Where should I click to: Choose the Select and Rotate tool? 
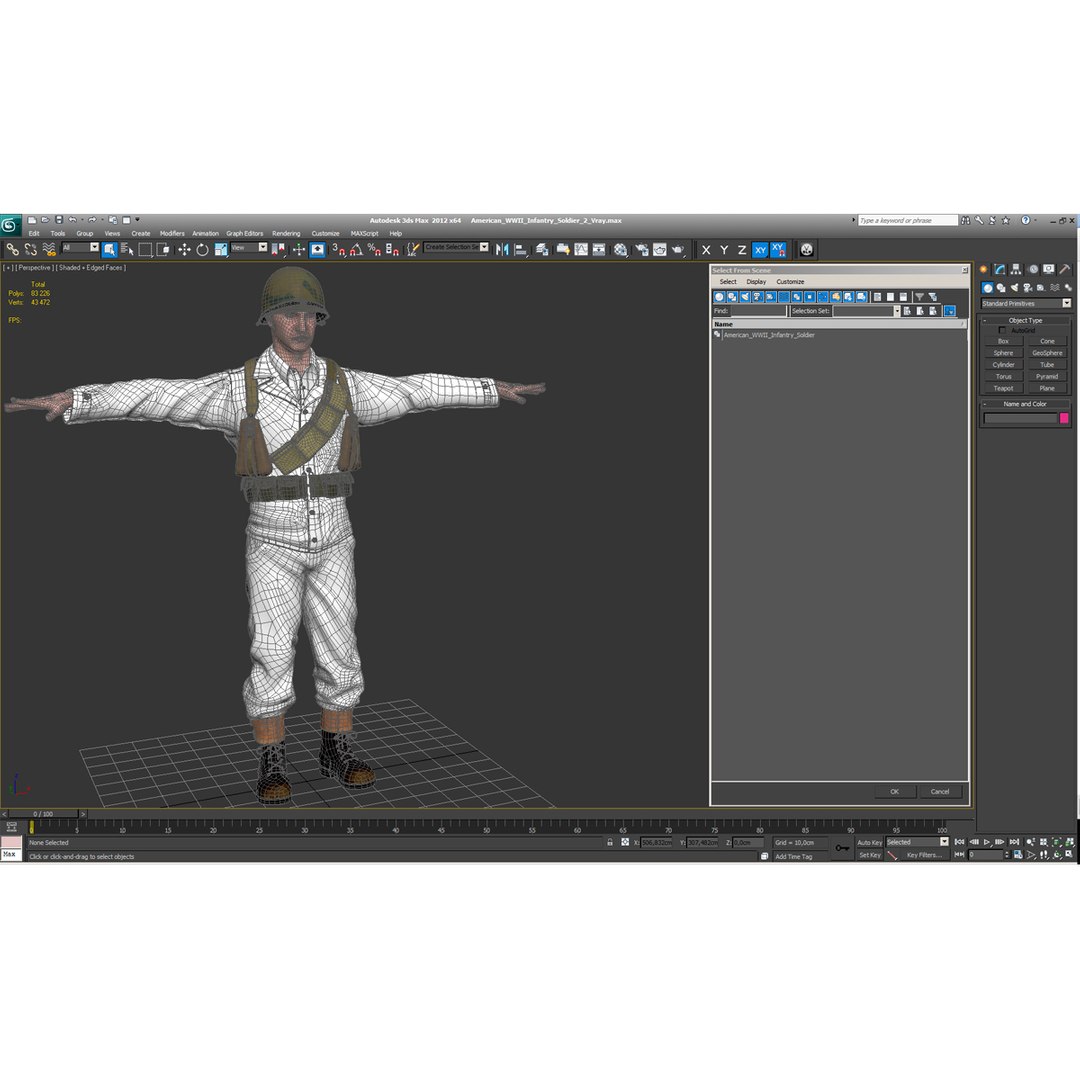(202, 249)
